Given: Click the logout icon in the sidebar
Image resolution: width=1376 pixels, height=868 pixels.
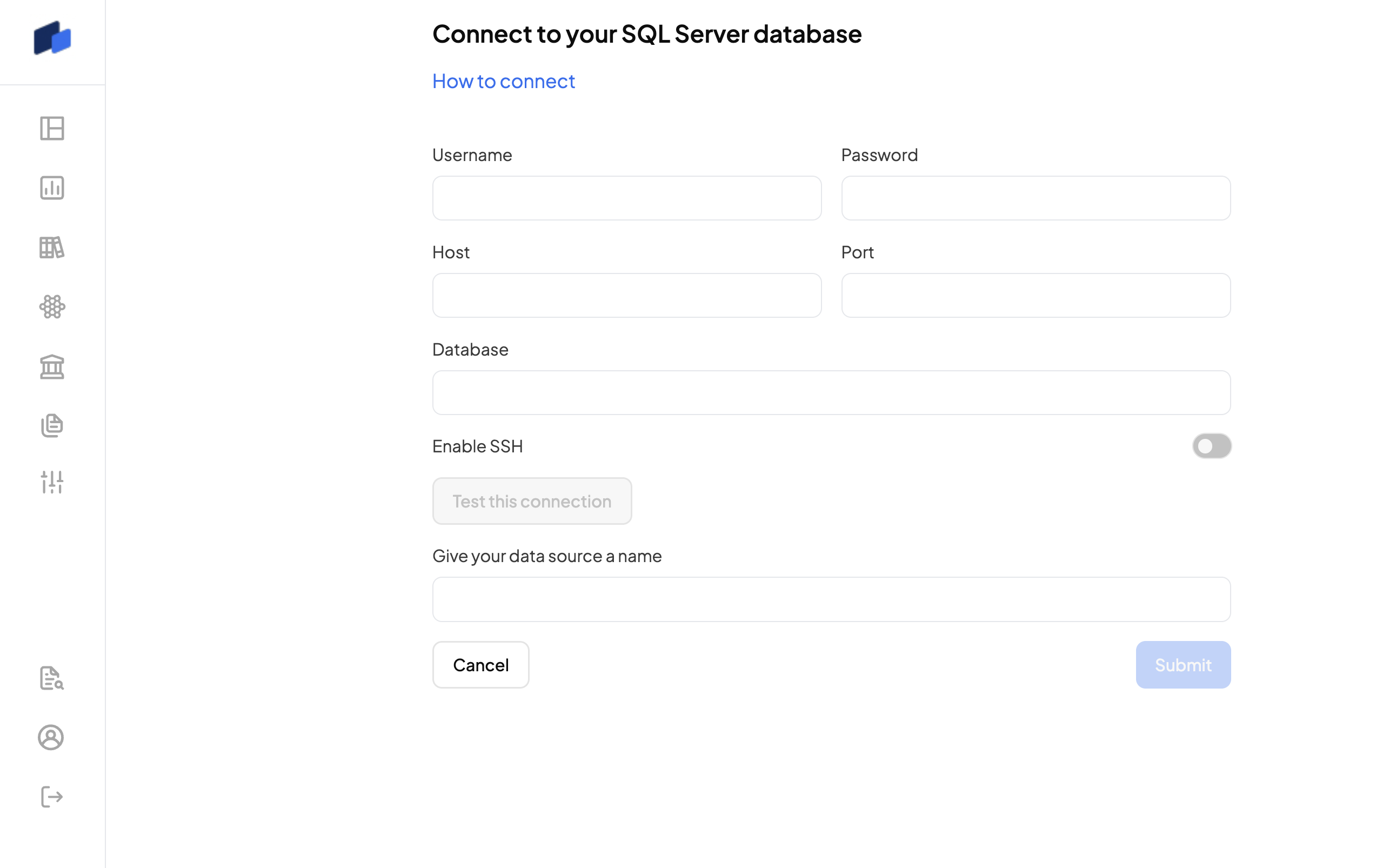Looking at the screenshot, I should point(52,797).
